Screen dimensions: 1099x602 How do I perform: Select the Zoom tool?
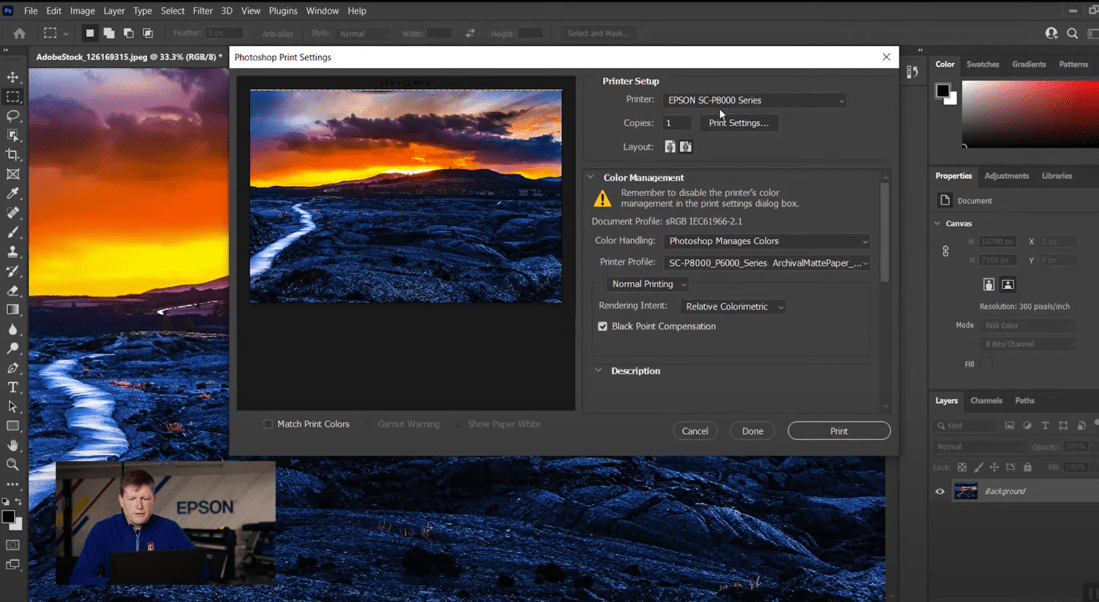13,464
